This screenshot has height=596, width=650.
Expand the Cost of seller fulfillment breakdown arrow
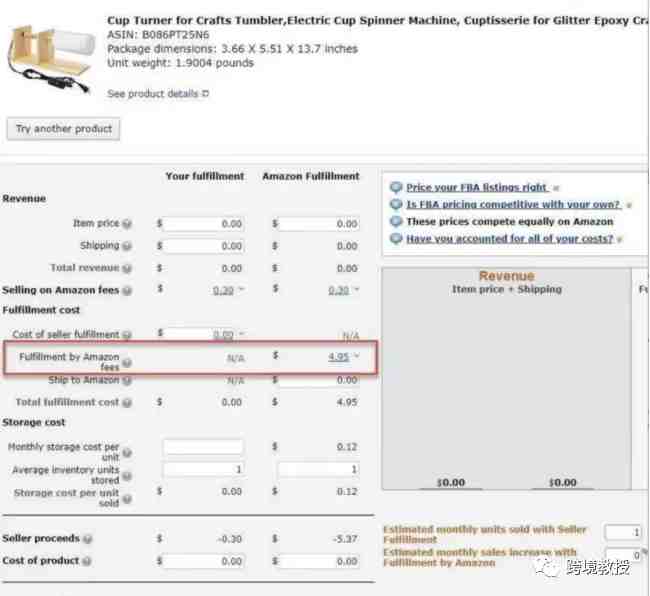pyautogui.click(x=242, y=333)
